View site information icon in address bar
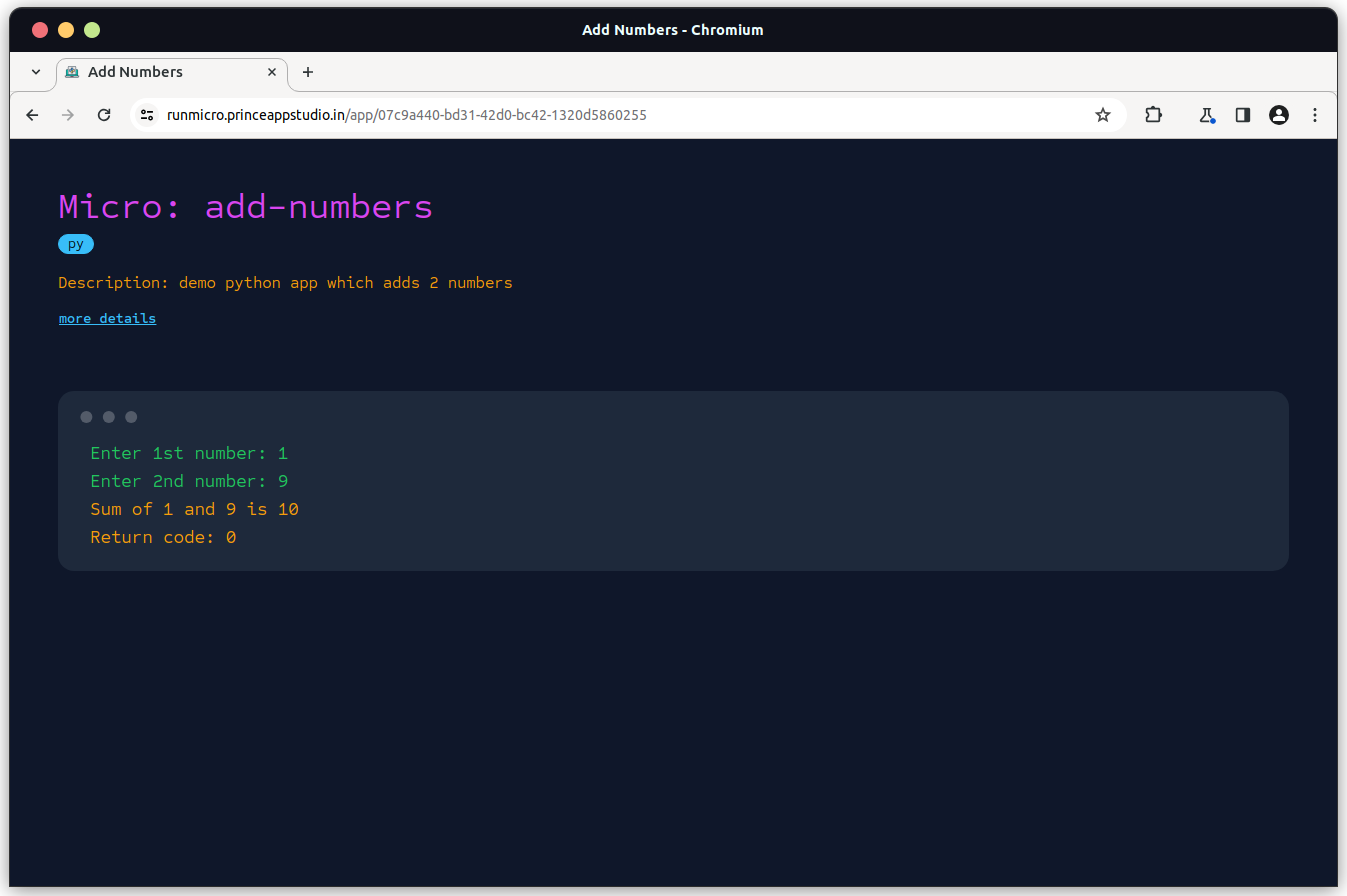The height and width of the screenshot is (896, 1347). point(147,115)
